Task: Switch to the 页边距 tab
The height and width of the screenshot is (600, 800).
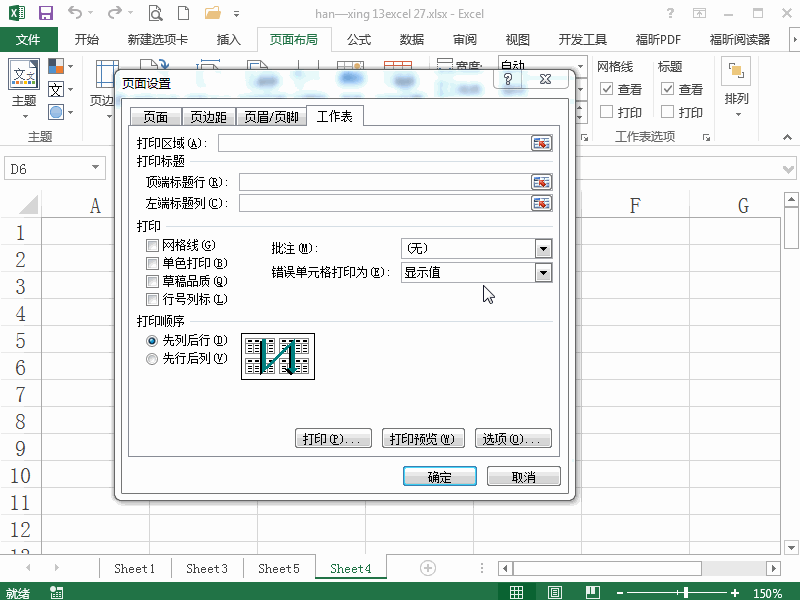Action: tap(209, 116)
